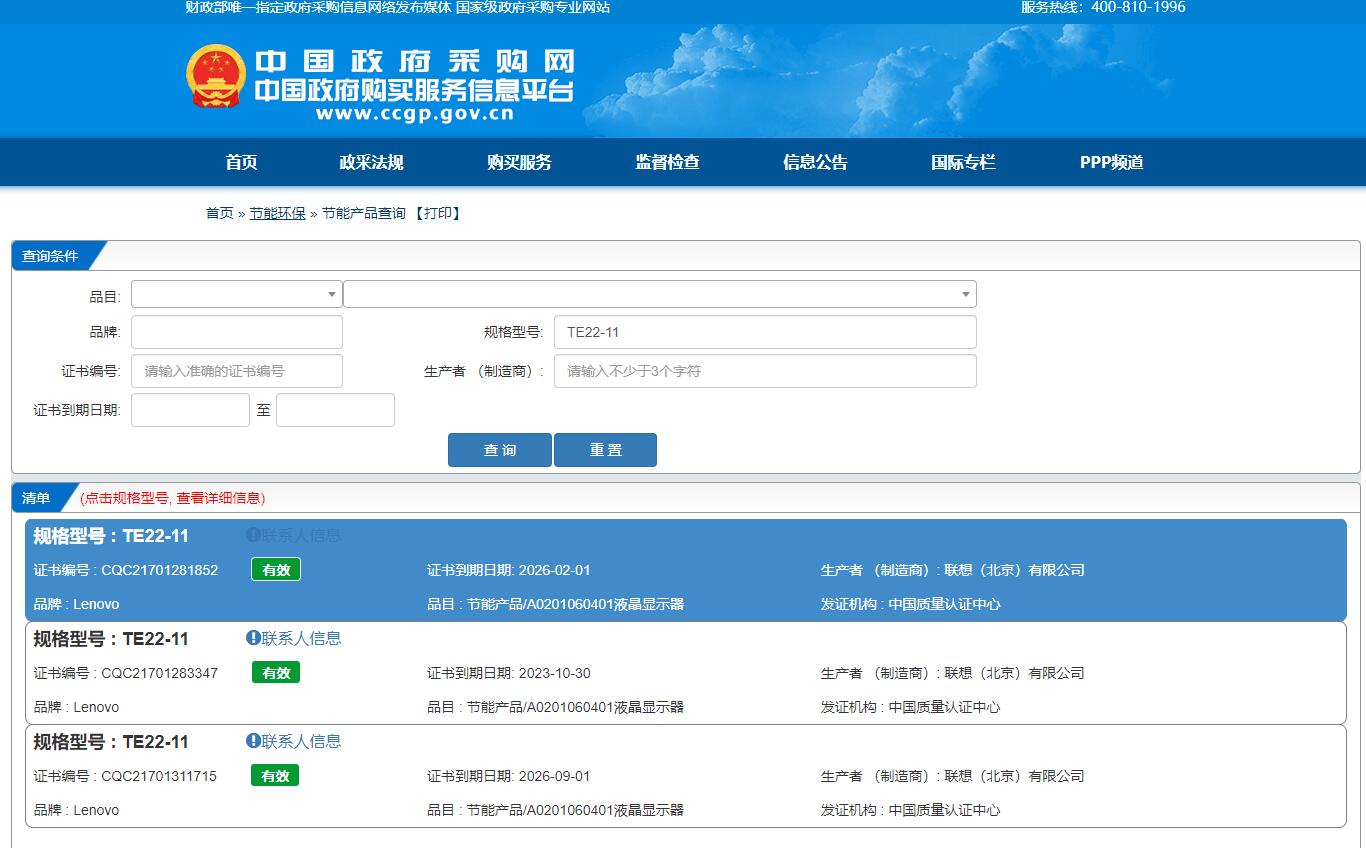Open 首页 in the navigation bar
Screen dimensions: 1366x848
pos(242,162)
